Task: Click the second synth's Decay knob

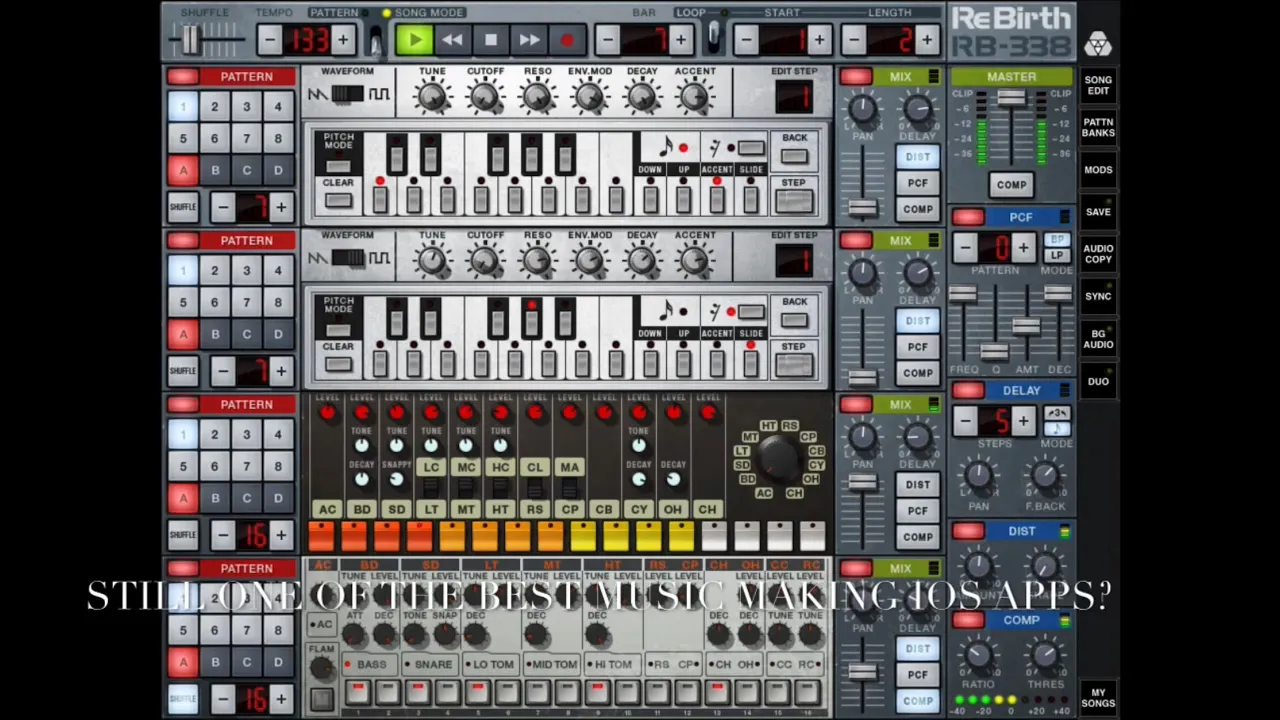Action: tap(642, 260)
